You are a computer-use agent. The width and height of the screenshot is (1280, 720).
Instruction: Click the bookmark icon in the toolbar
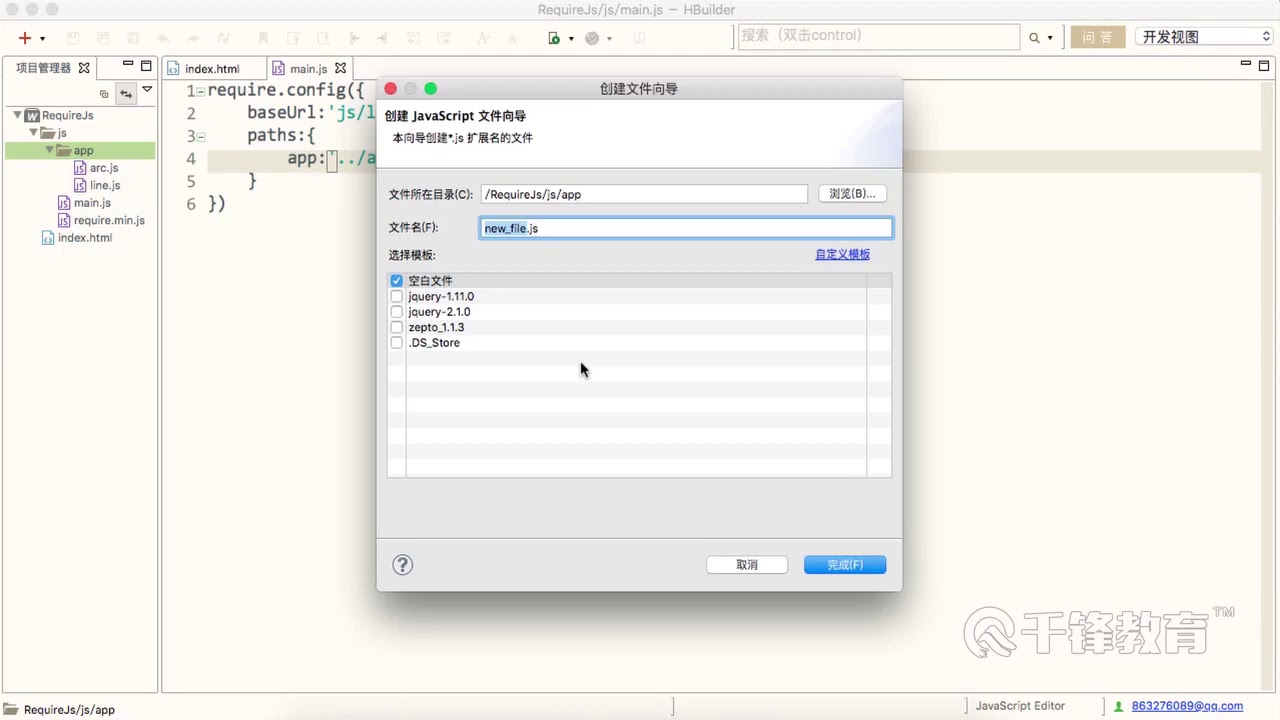[263, 38]
